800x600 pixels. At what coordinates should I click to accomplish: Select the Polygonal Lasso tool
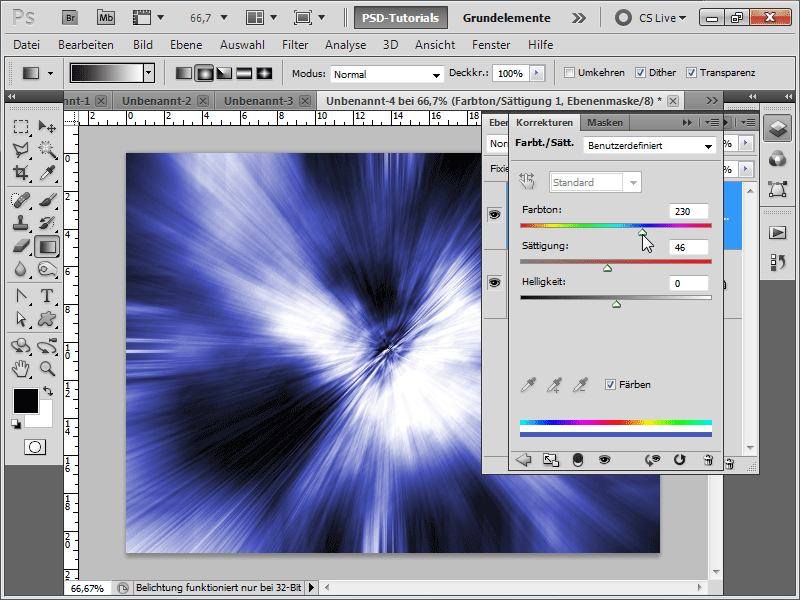tap(21, 149)
